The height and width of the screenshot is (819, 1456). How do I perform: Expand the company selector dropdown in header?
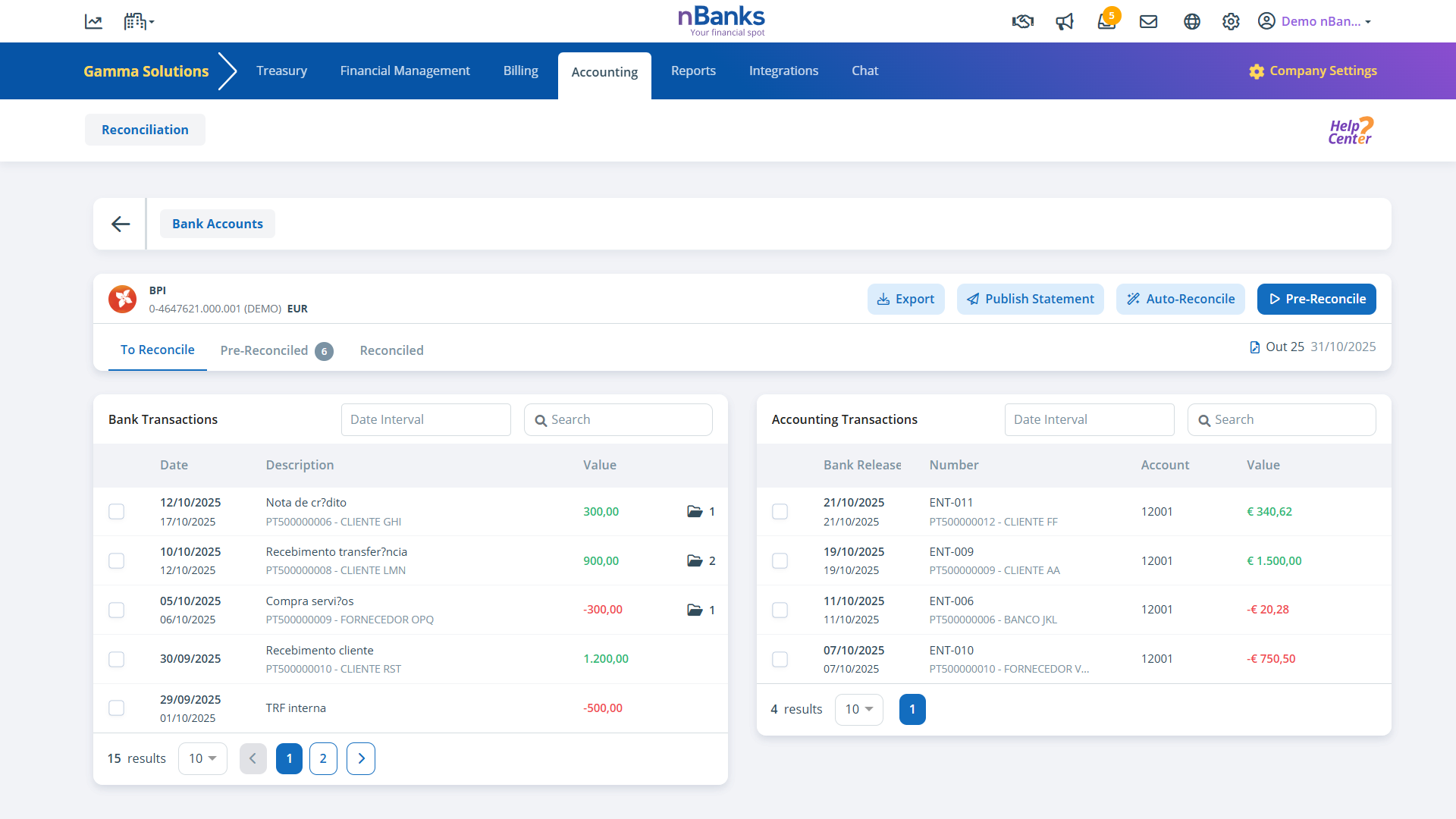(x=140, y=22)
